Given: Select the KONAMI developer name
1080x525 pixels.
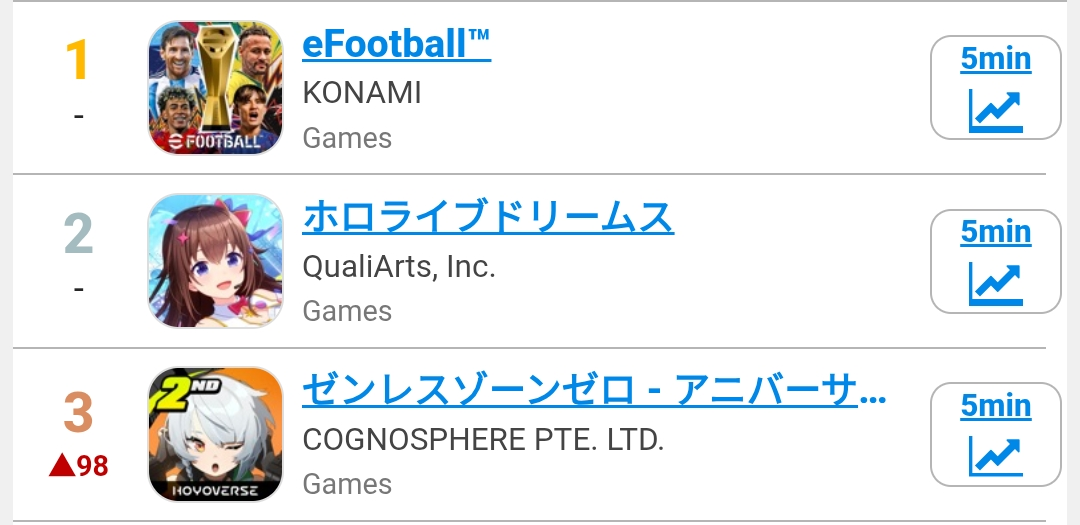Looking at the screenshot, I should click(x=362, y=93).
